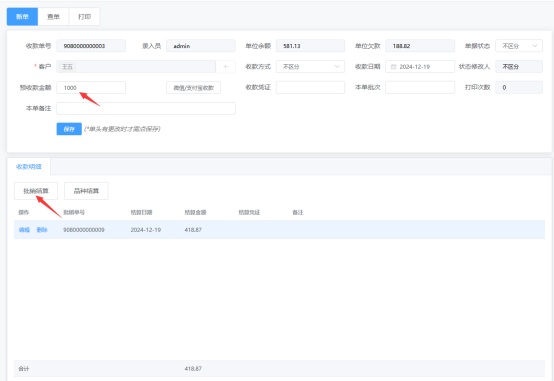Click the 新单 tab button

tap(22, 17)
